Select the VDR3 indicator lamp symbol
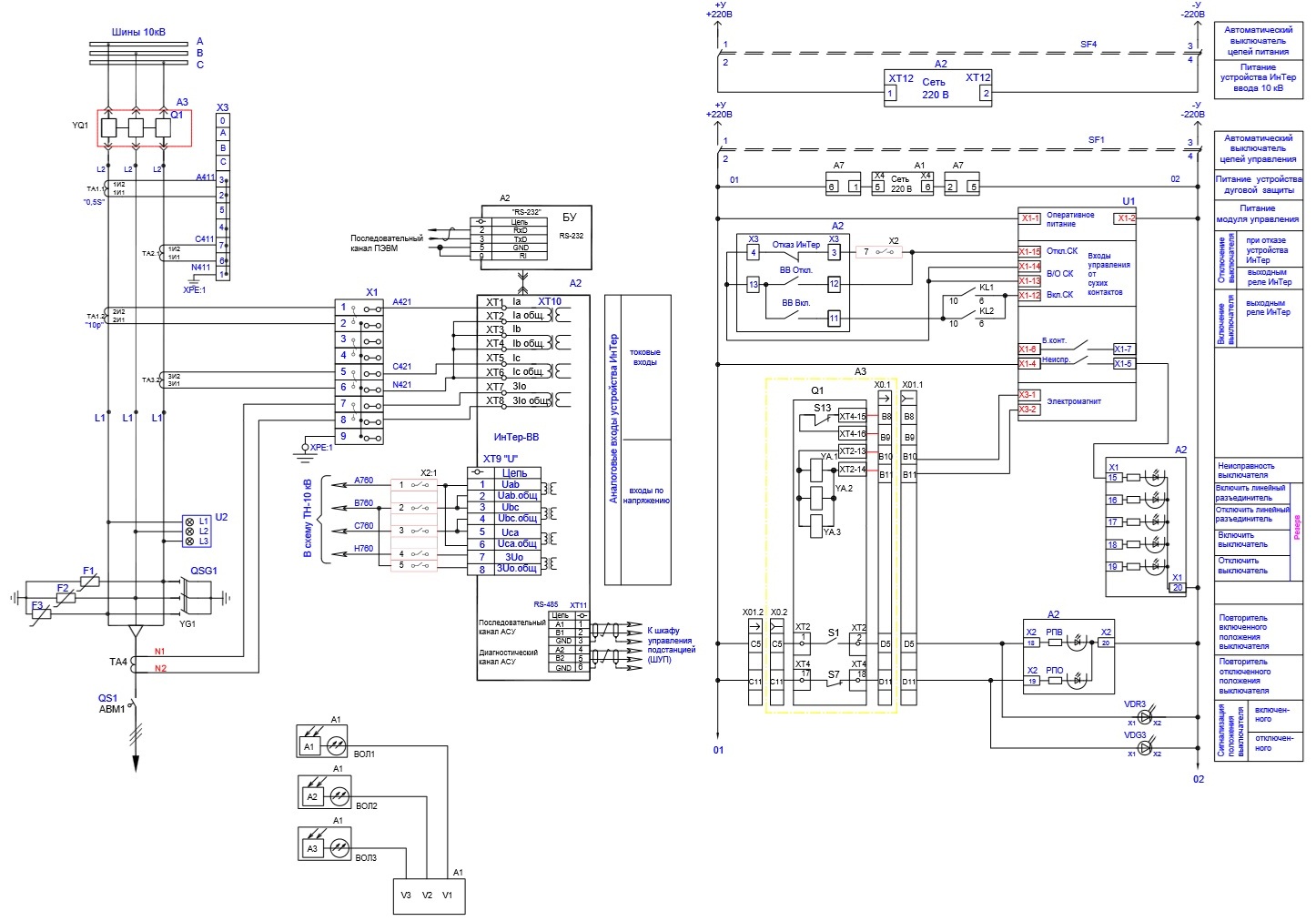The height and width of the screenshot is (921, 1316). [1145, 718]
